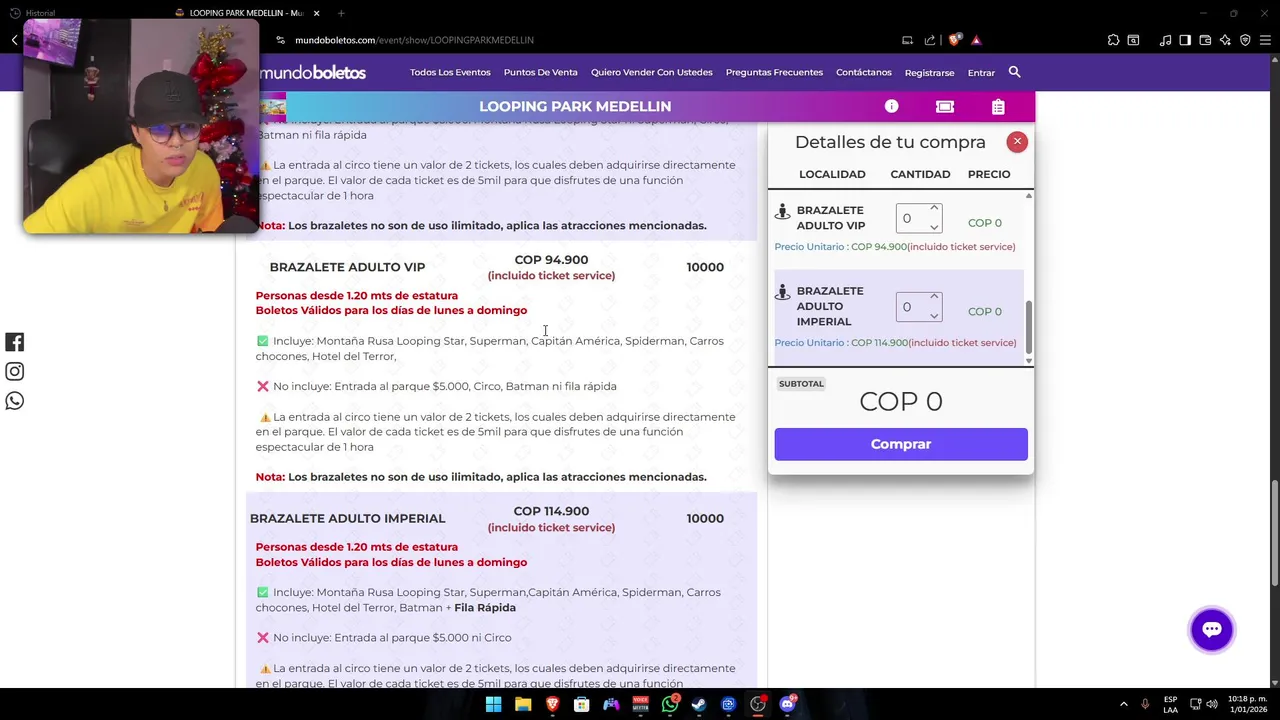
Task: Increase BRAZALETE ADULTO VIP quantity
Action: [x=934, y=209]
